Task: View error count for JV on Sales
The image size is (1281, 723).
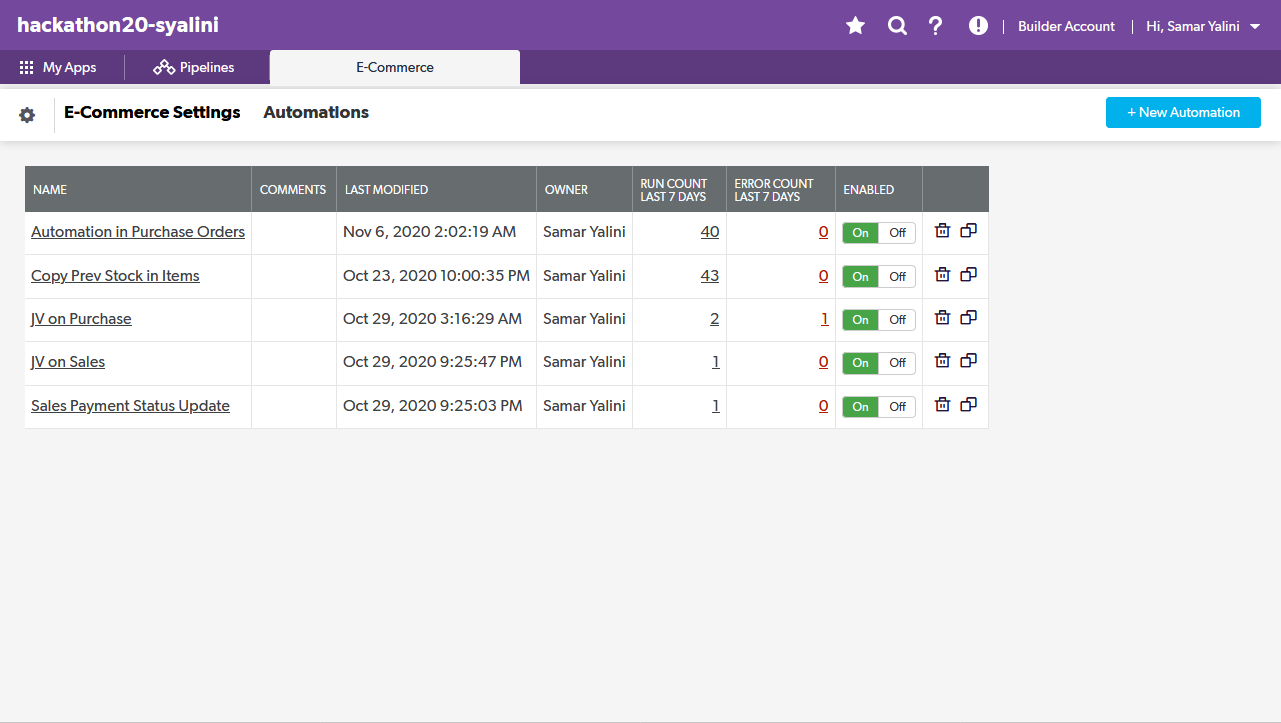Action: click(824, 362)
